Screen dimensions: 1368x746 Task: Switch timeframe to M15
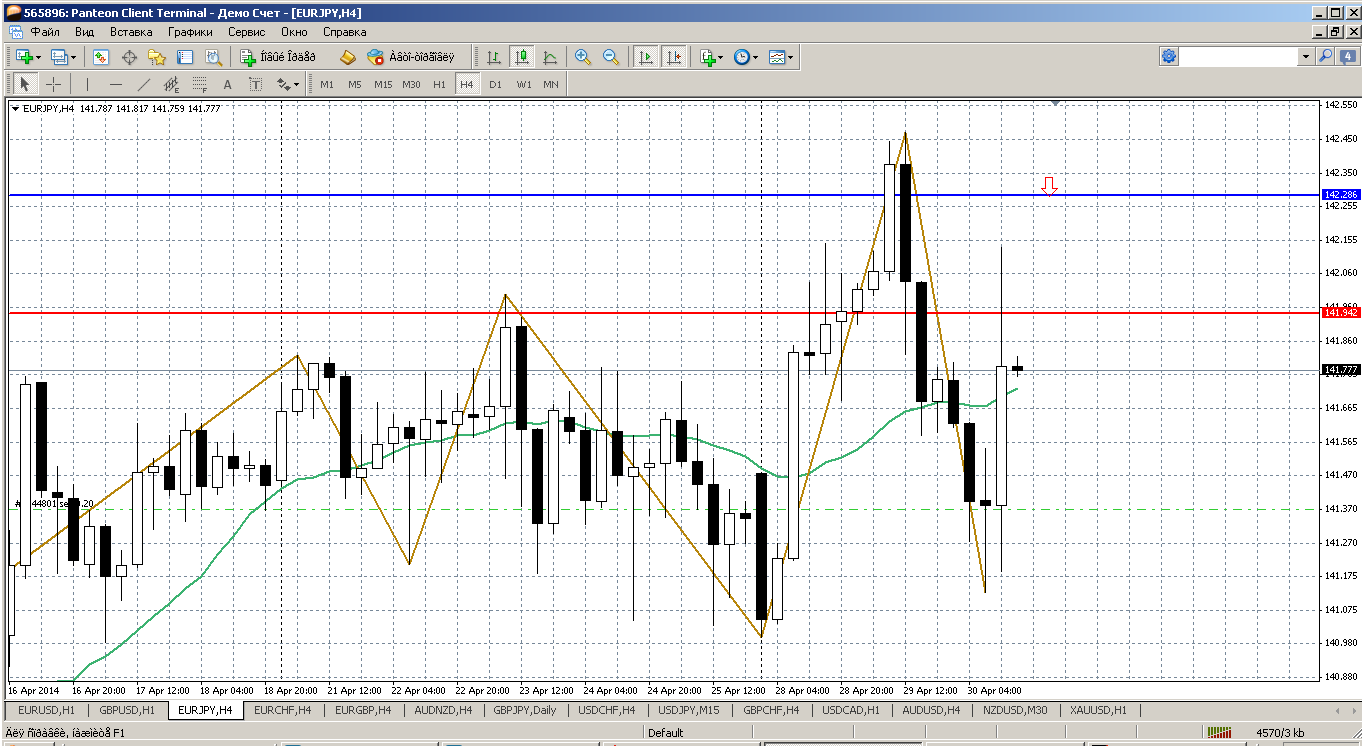pos(383,84)
